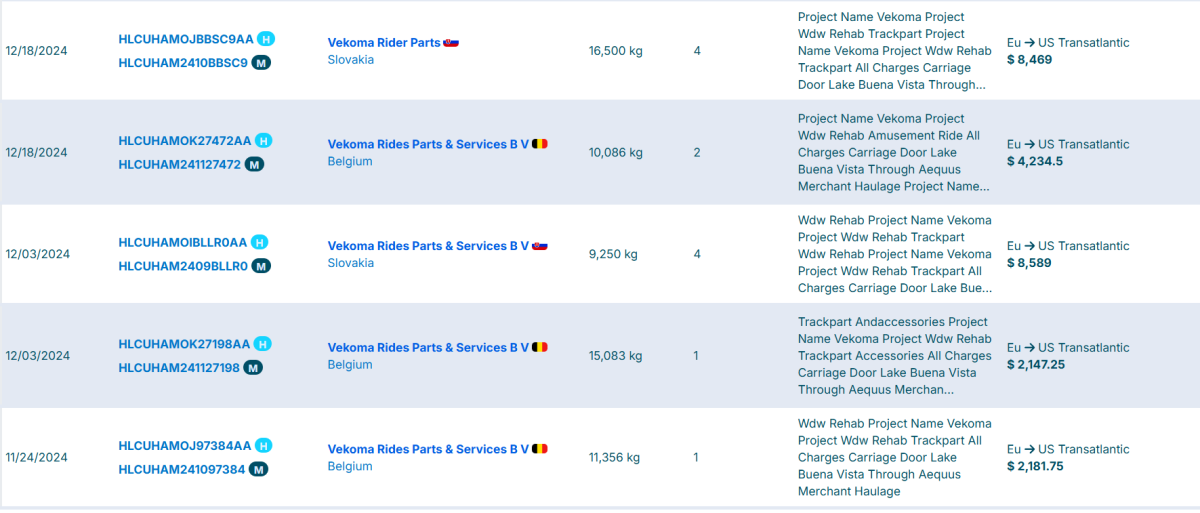Click the 10,086 kg weight cell
The height and width of the screenshot is (513, 1200).
click(x=615, y=153)
